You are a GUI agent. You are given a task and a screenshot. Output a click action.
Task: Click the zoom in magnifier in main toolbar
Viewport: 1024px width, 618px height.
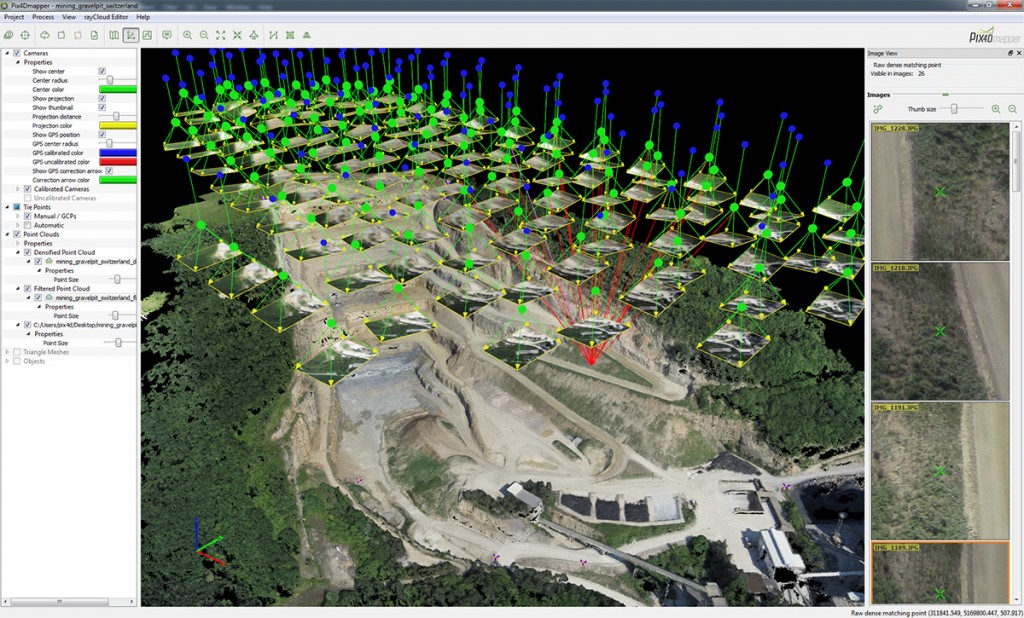(187, 35)
